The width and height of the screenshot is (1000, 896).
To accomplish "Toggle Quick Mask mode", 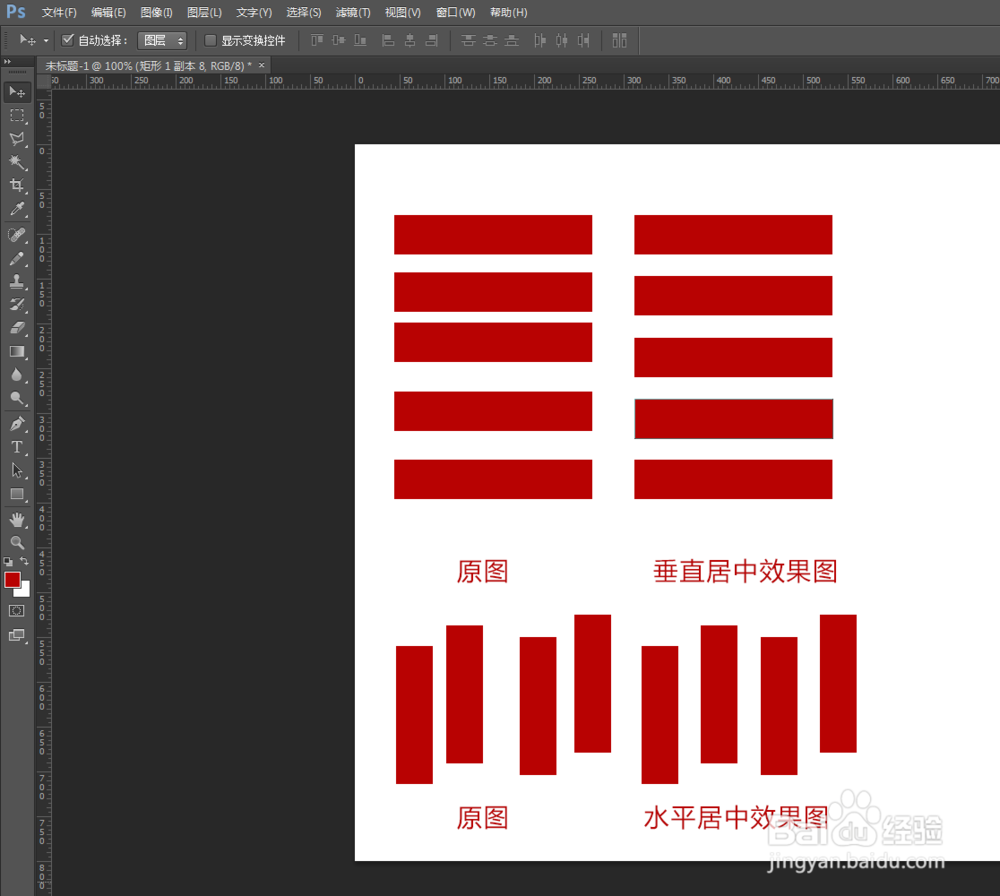I will 17,611.
